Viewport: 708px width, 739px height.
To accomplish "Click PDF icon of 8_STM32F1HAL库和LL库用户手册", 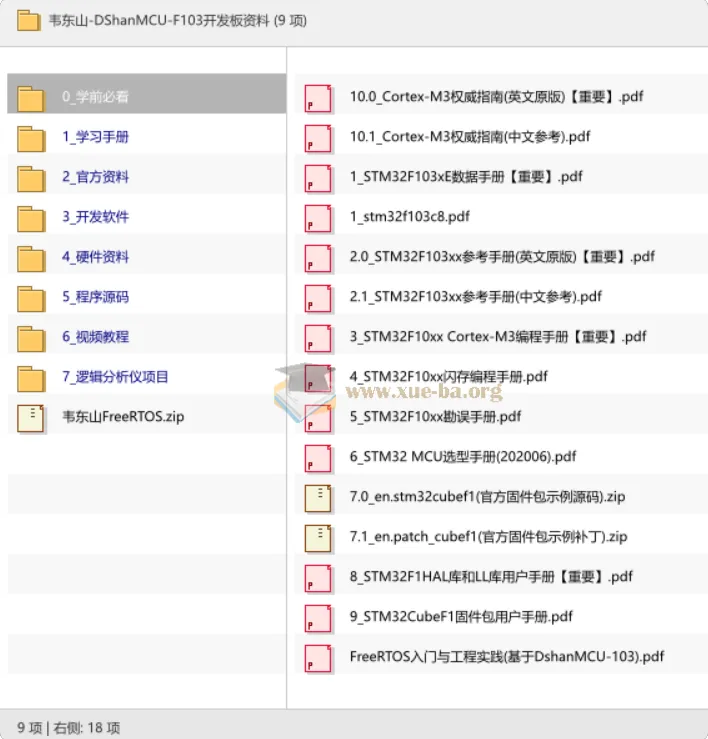I will (x=318, y=579).
